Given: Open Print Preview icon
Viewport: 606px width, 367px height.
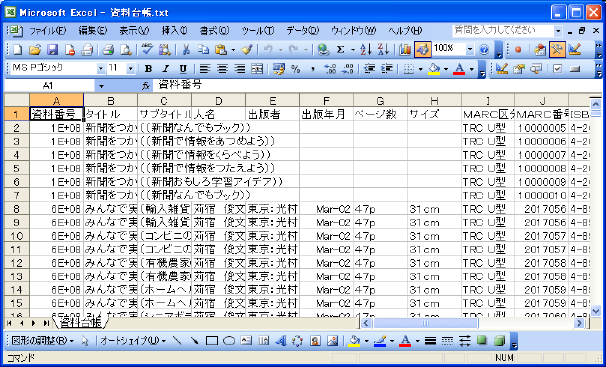Looking at the screenshot, I should click(126, 49).
